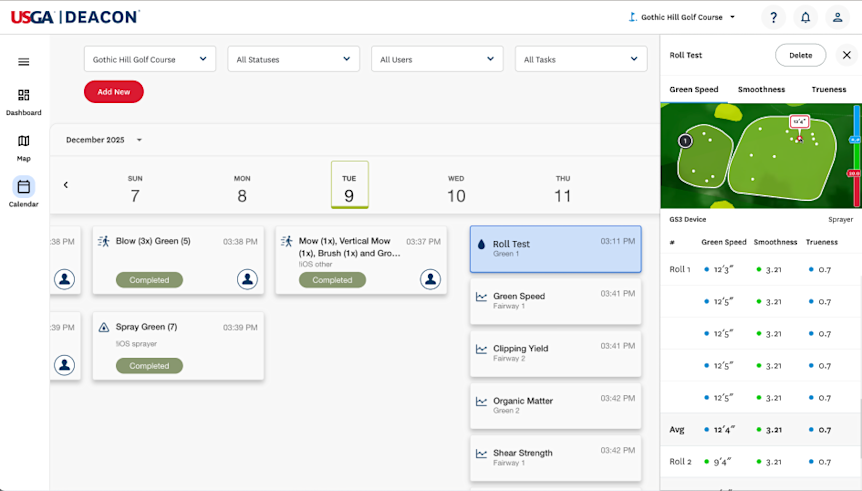
Task: Click Completed badge on Blow (3x) Green card
Action: pos(149,280)
